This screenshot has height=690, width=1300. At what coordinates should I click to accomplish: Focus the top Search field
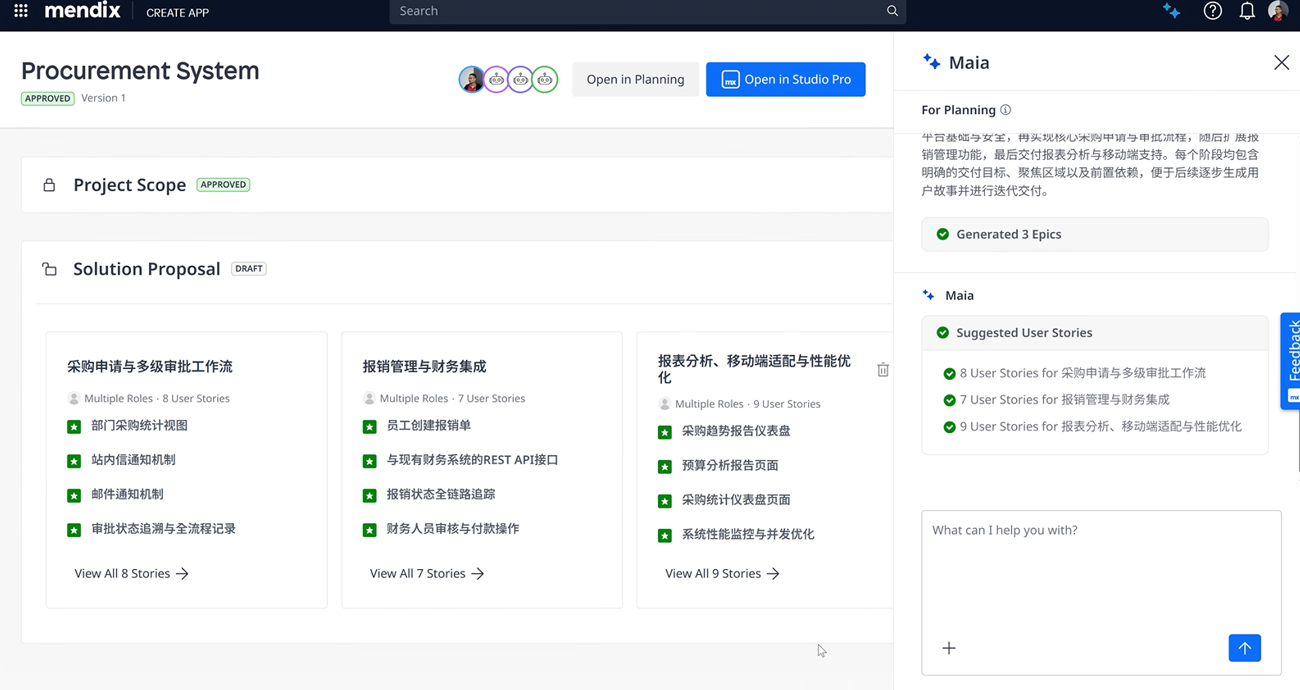click(647, 11)
